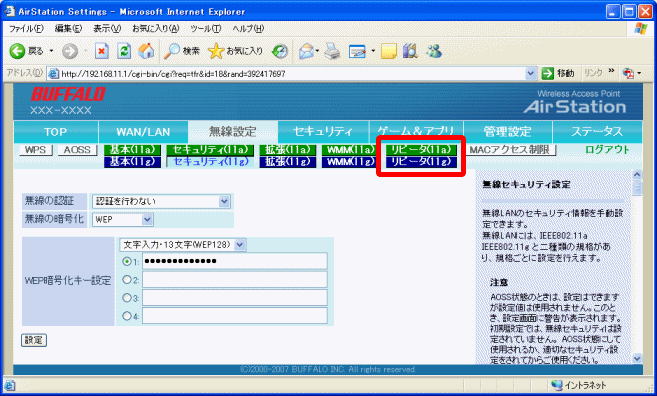Click WEP key 2 input field
The height and width of the screenshot is (396, 657).
(235, 280)
